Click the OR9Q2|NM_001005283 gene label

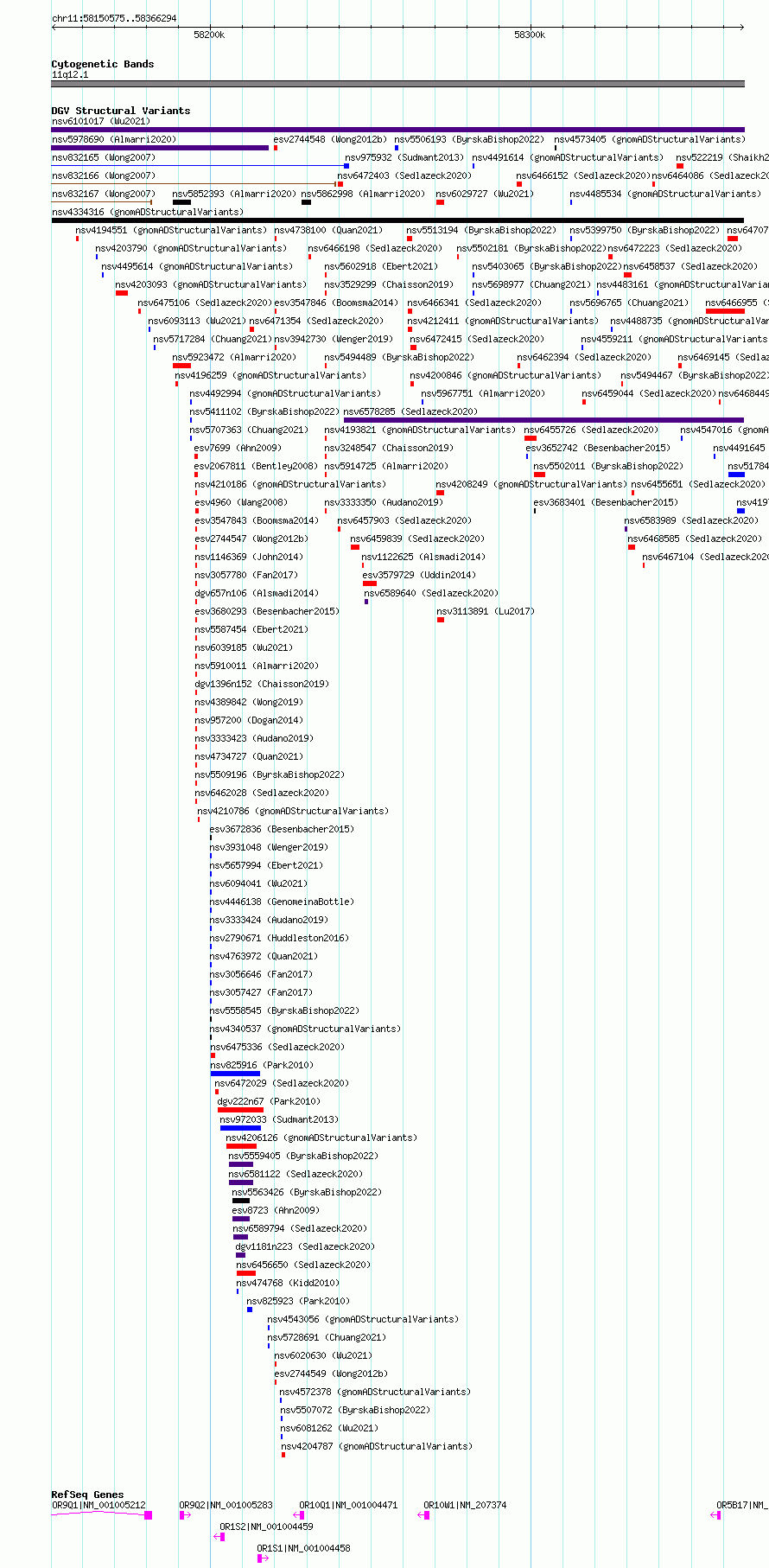(226, 1505)
